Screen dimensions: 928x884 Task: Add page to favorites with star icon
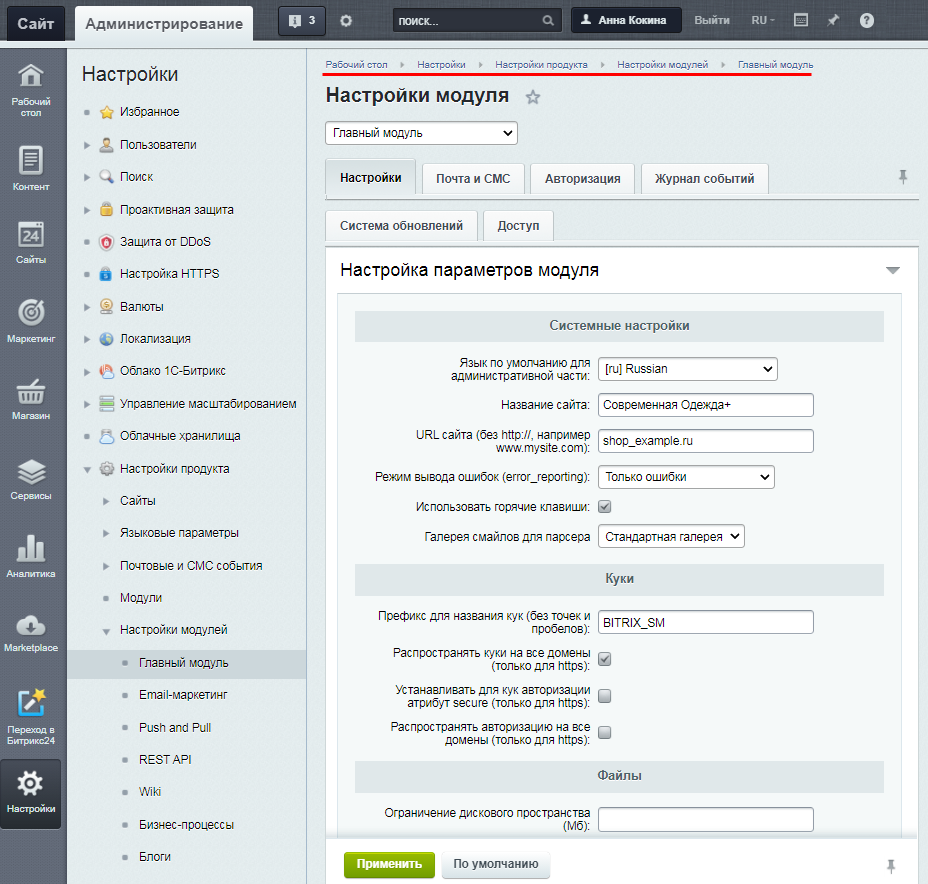pos(533,97)
